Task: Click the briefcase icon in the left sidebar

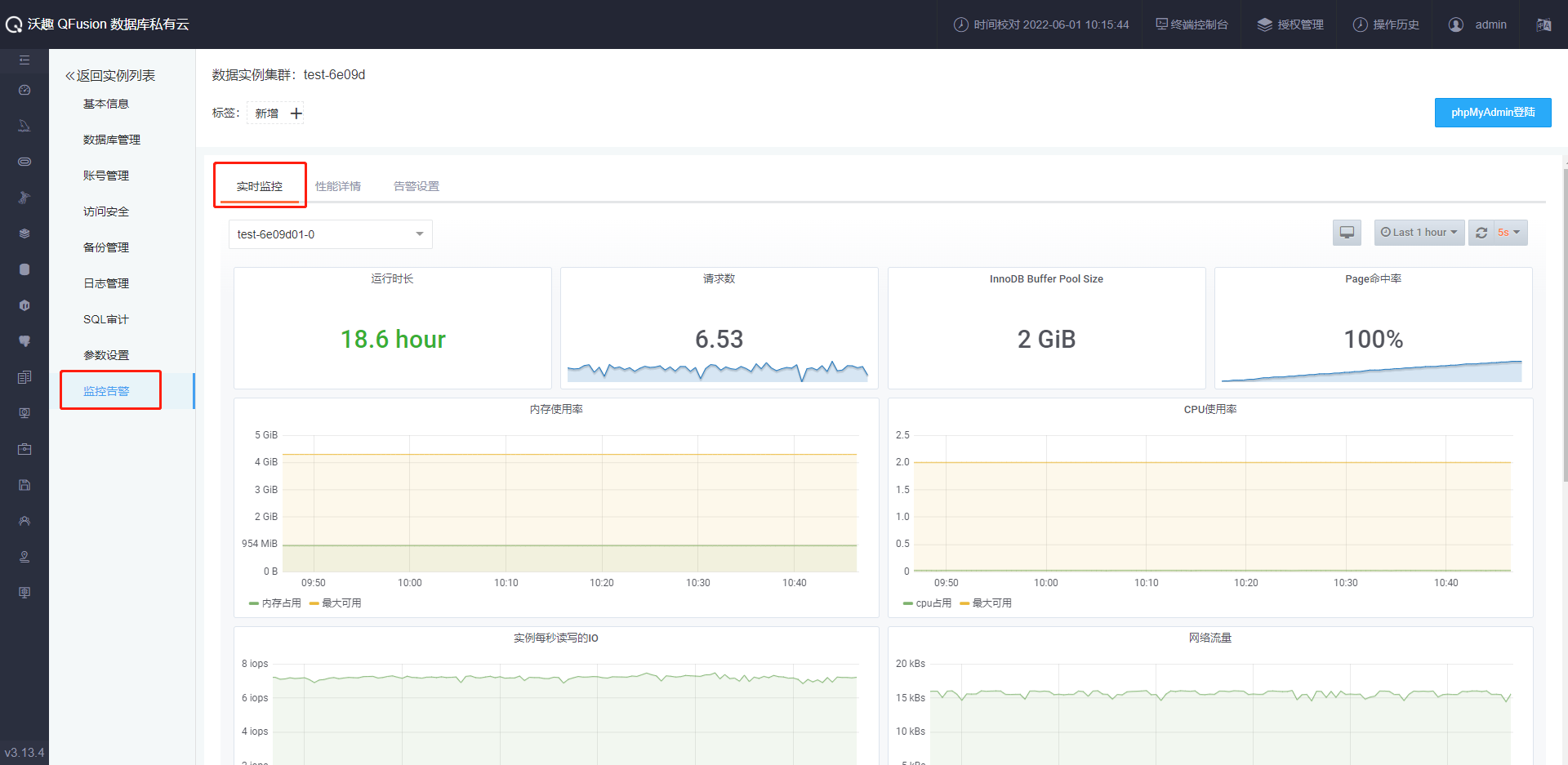Action: pyautogui.click(x=24, y=449)
